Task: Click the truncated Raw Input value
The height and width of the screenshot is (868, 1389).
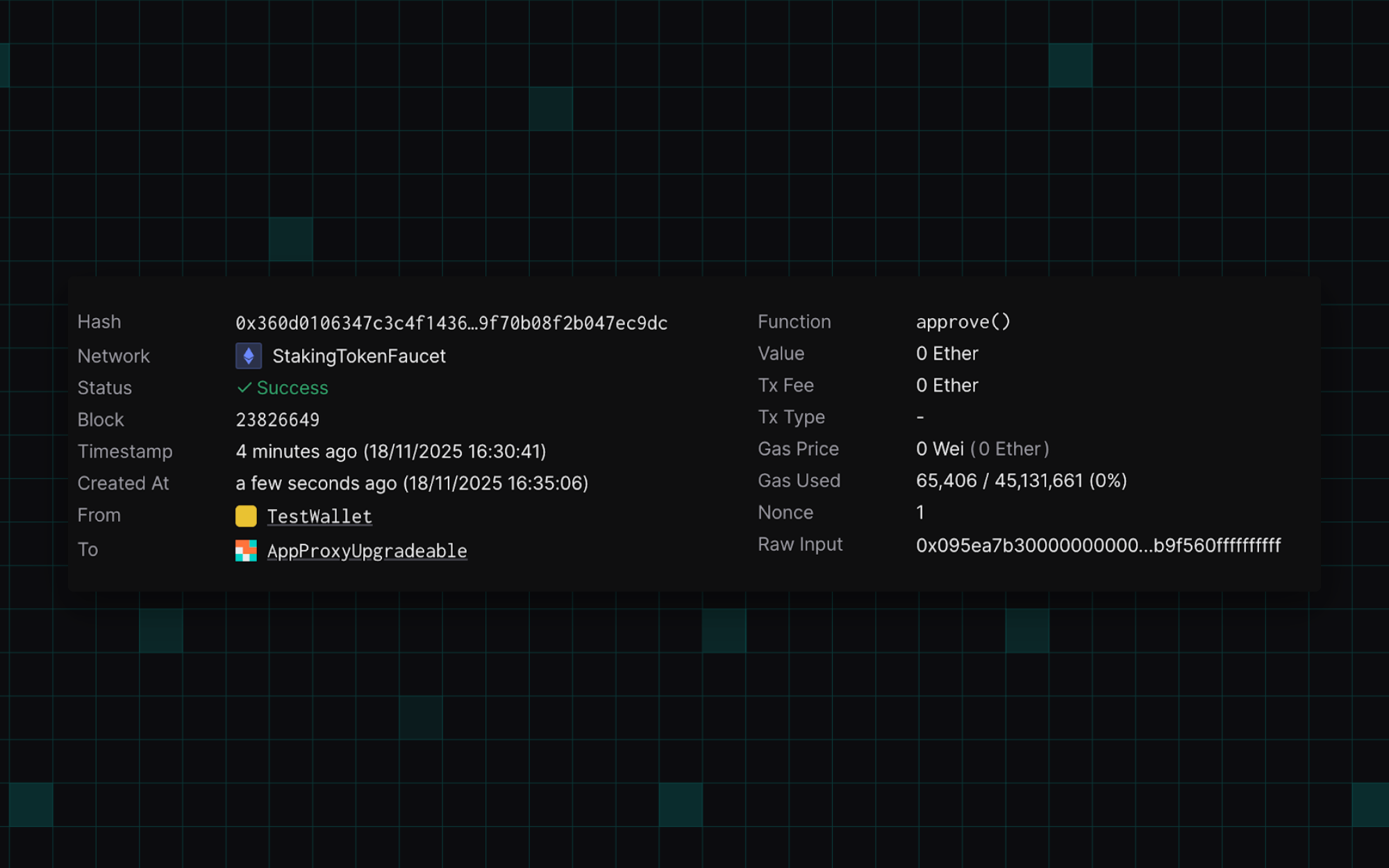Action: (1098, 545)
